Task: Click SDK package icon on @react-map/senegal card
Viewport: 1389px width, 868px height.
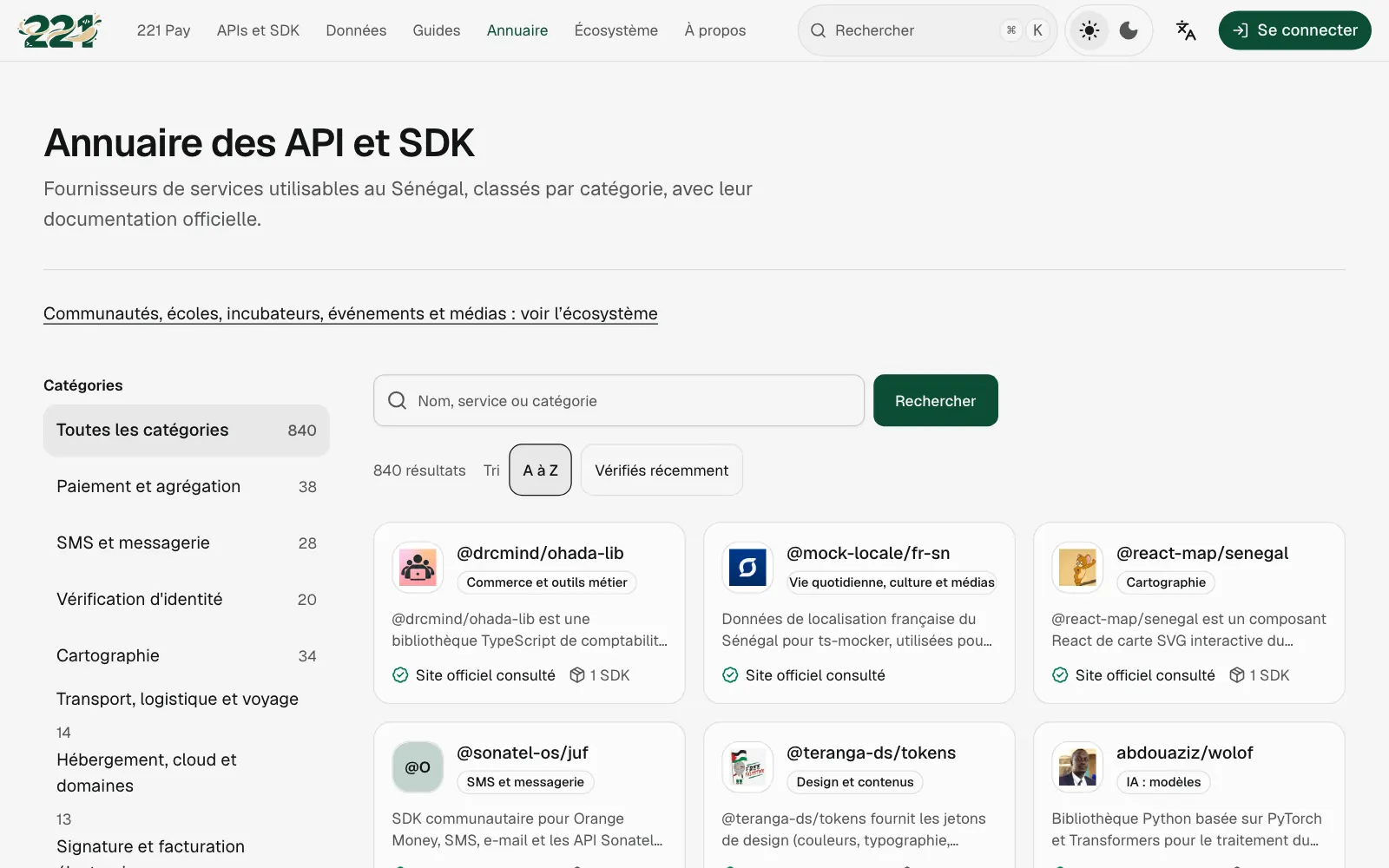Action: [x=1237, y=675]
